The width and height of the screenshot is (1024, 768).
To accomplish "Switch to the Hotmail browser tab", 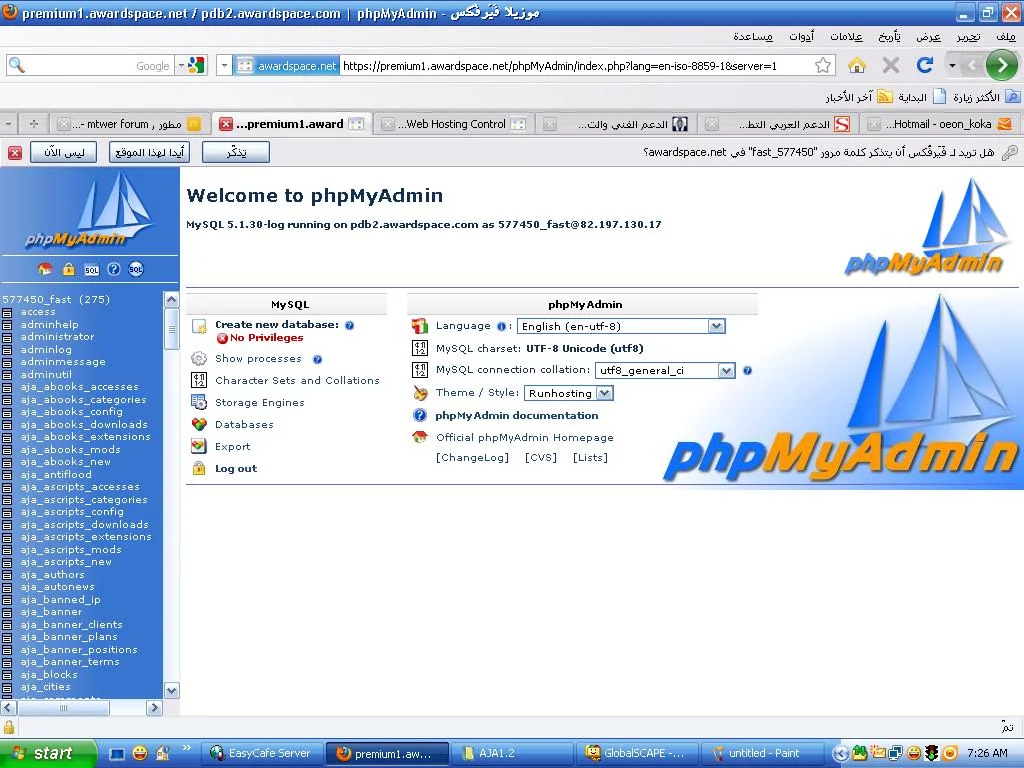I will point(939,124).
